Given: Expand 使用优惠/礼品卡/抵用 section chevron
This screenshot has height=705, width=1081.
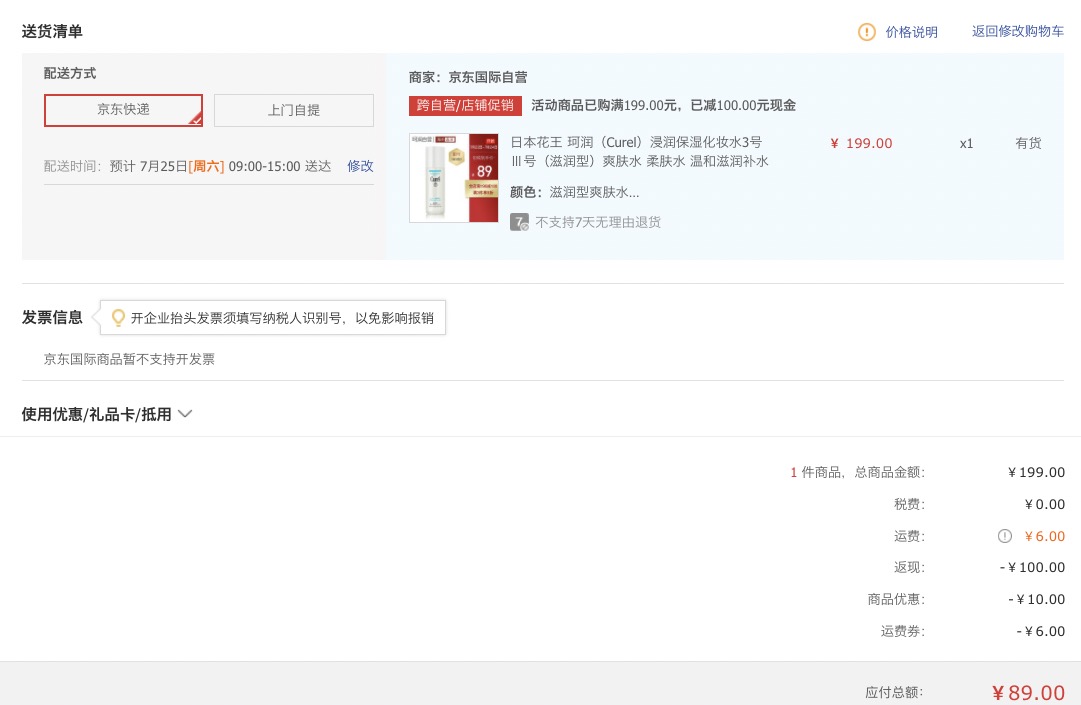Looking at the screenshot, I should tap(185, 414).
